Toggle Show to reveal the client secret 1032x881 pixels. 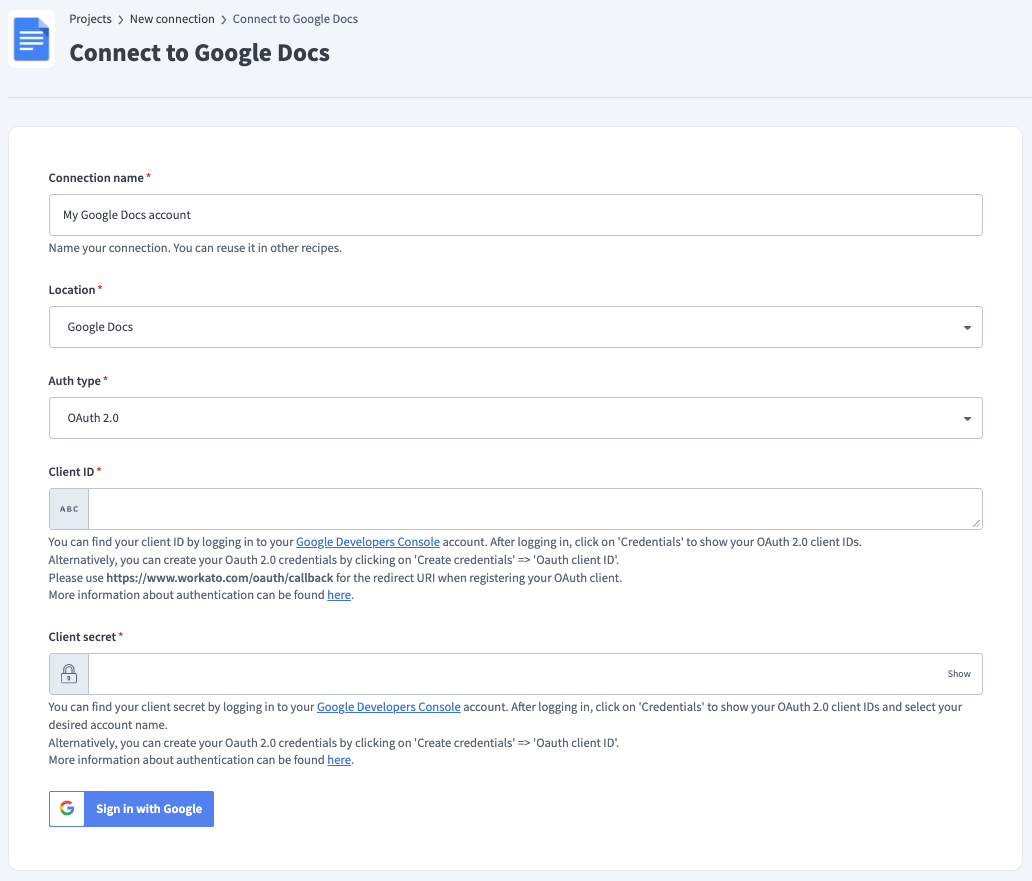point(959,673)
